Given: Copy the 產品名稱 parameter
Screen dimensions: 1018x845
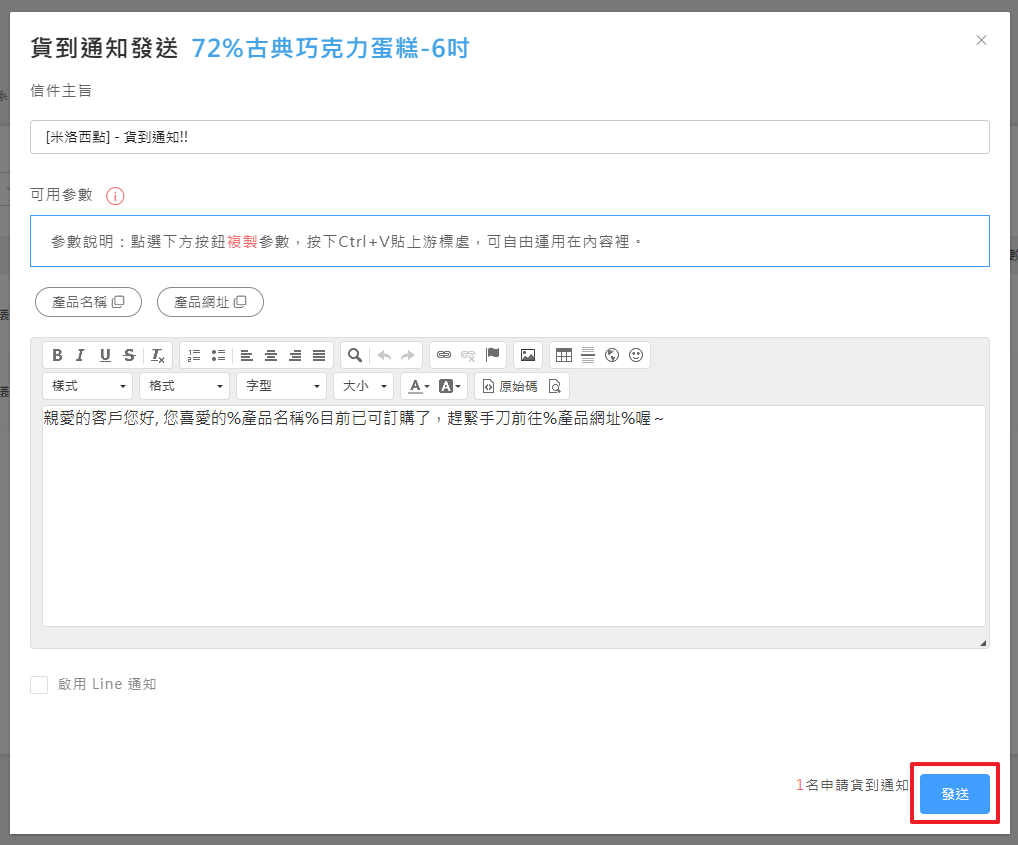Looking at the screenshot, I should click(88, 302).
